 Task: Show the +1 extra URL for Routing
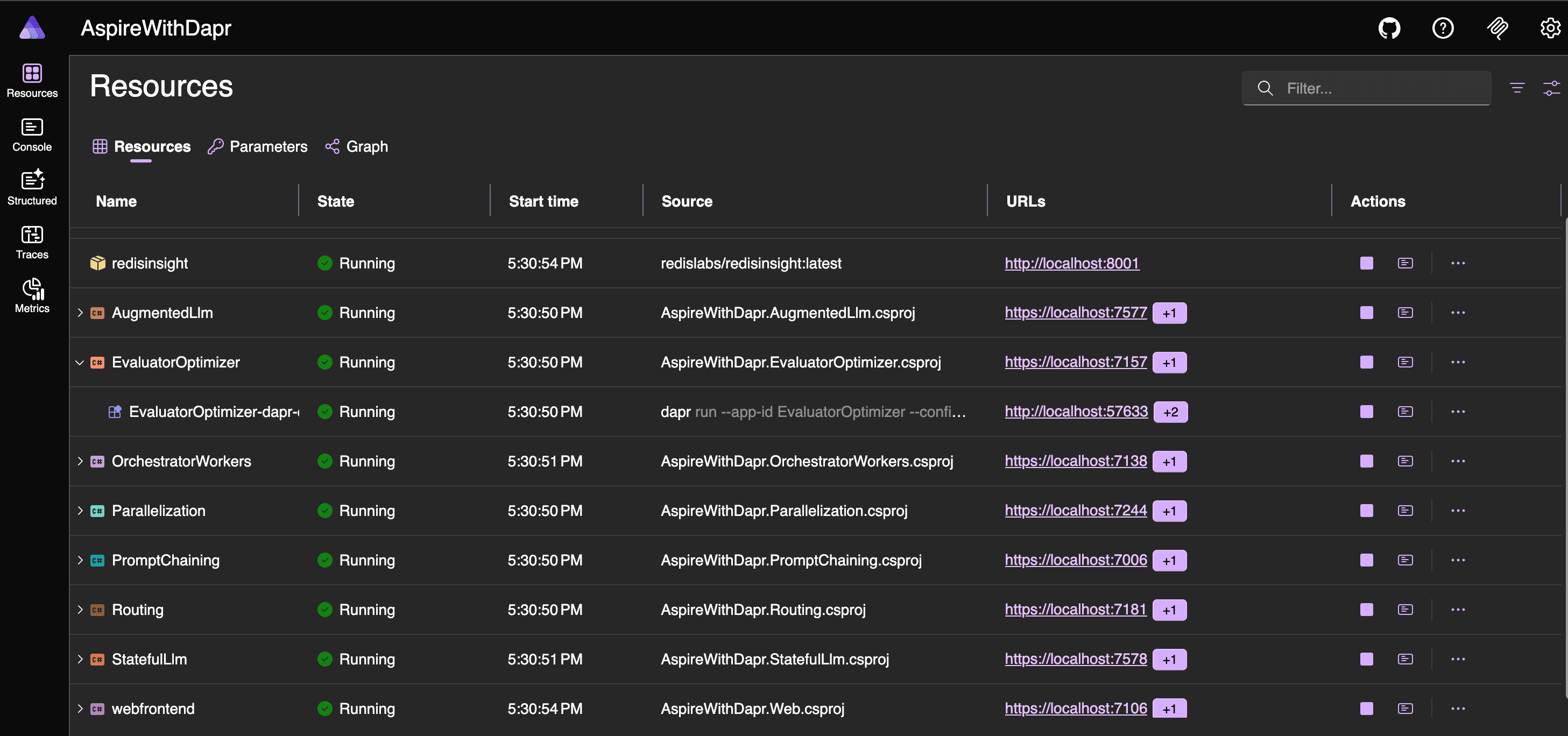[1169, 610]
